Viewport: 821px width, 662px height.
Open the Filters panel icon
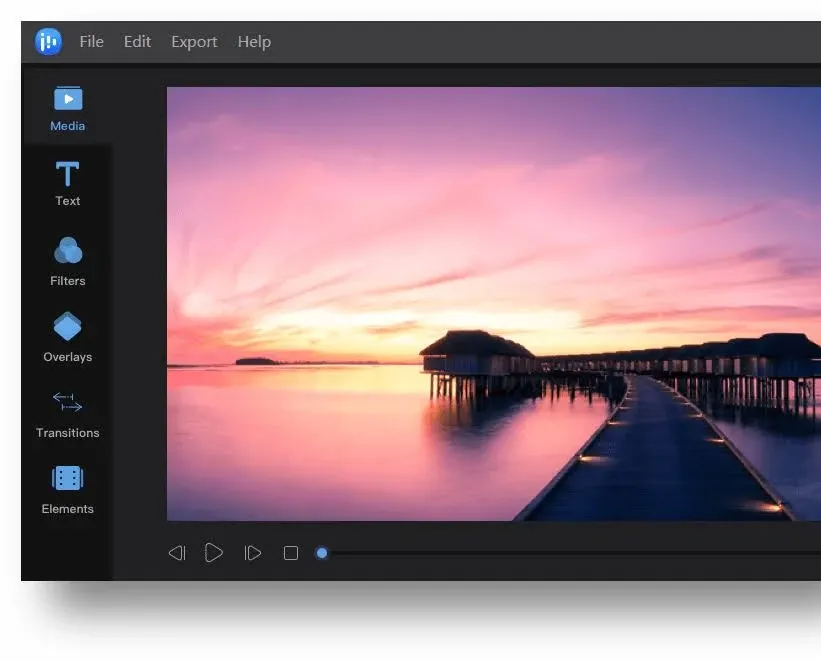pos(68,250)
